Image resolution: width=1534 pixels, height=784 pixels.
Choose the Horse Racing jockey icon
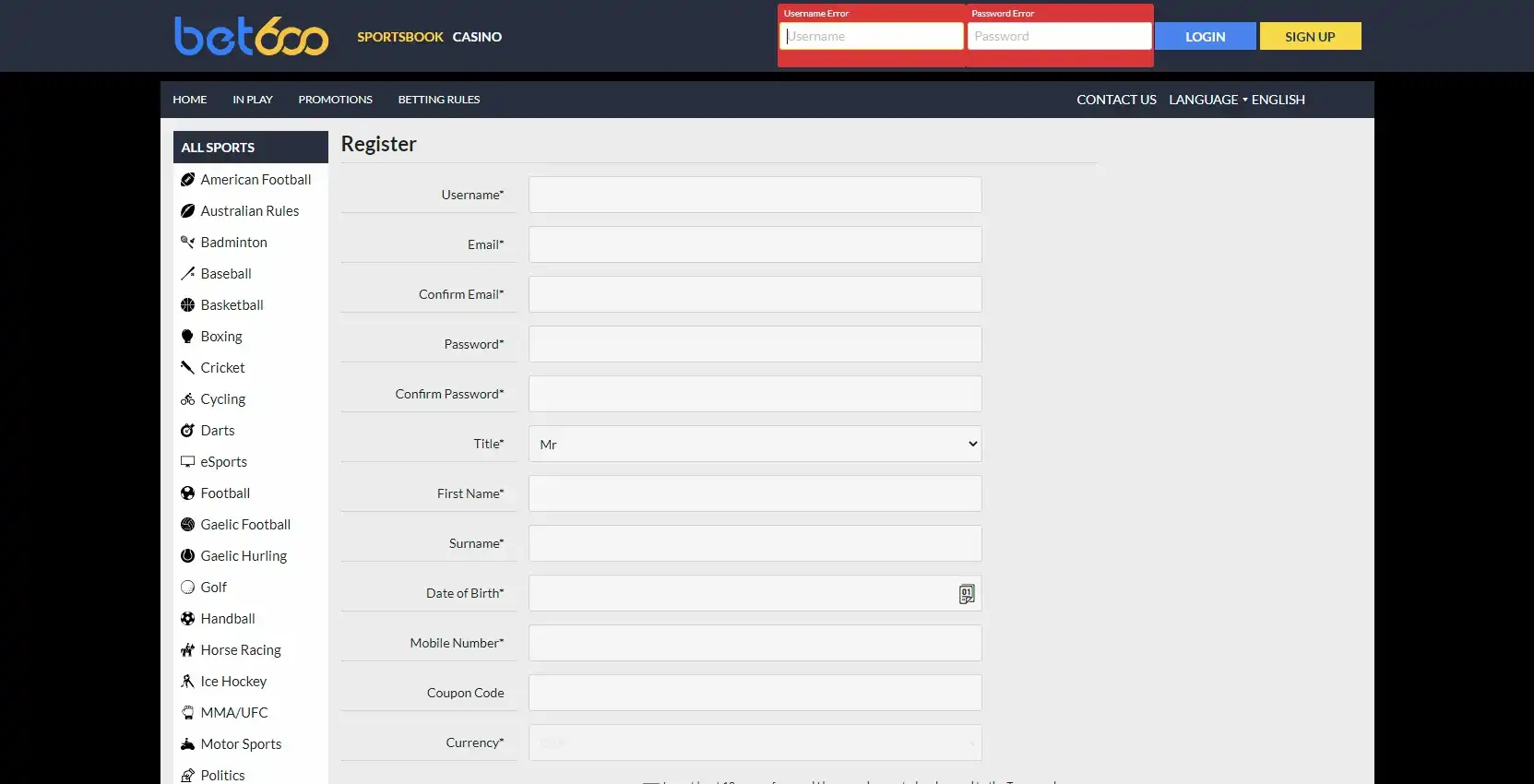[187, 650]
